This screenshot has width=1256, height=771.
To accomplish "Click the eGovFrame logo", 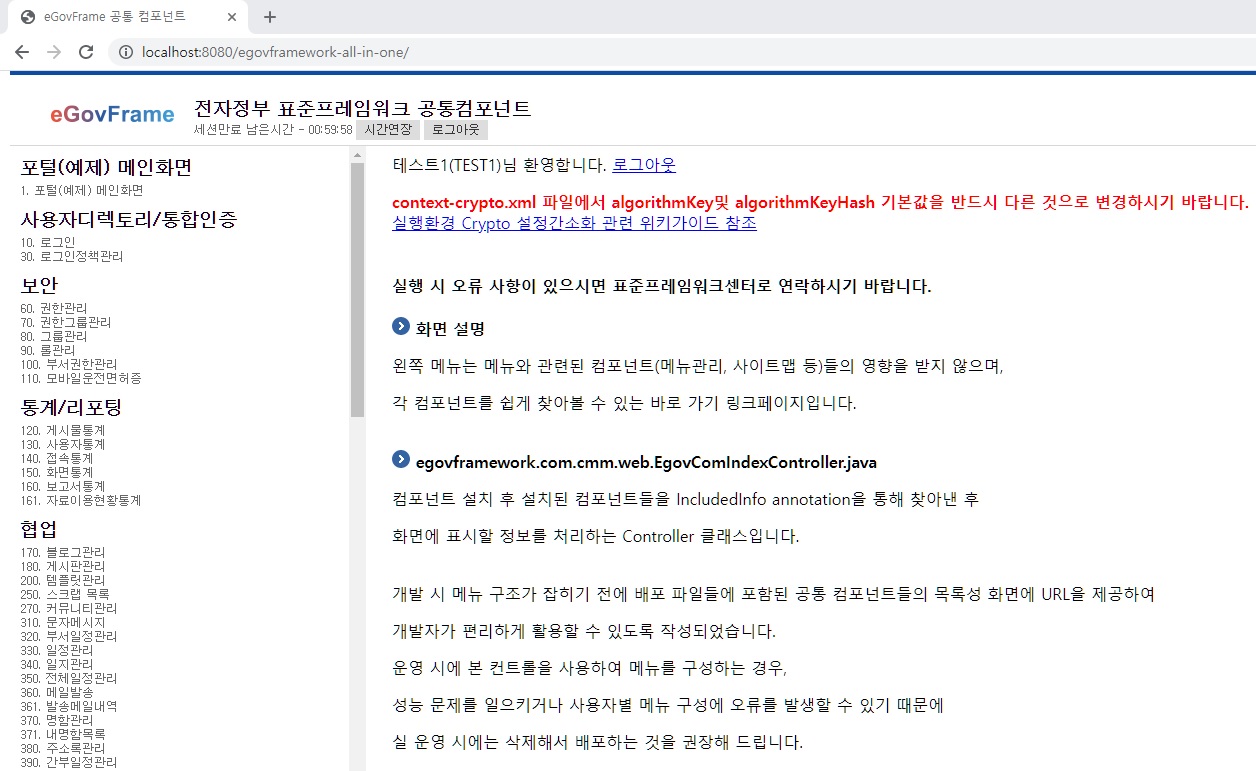I will [112, 114].
